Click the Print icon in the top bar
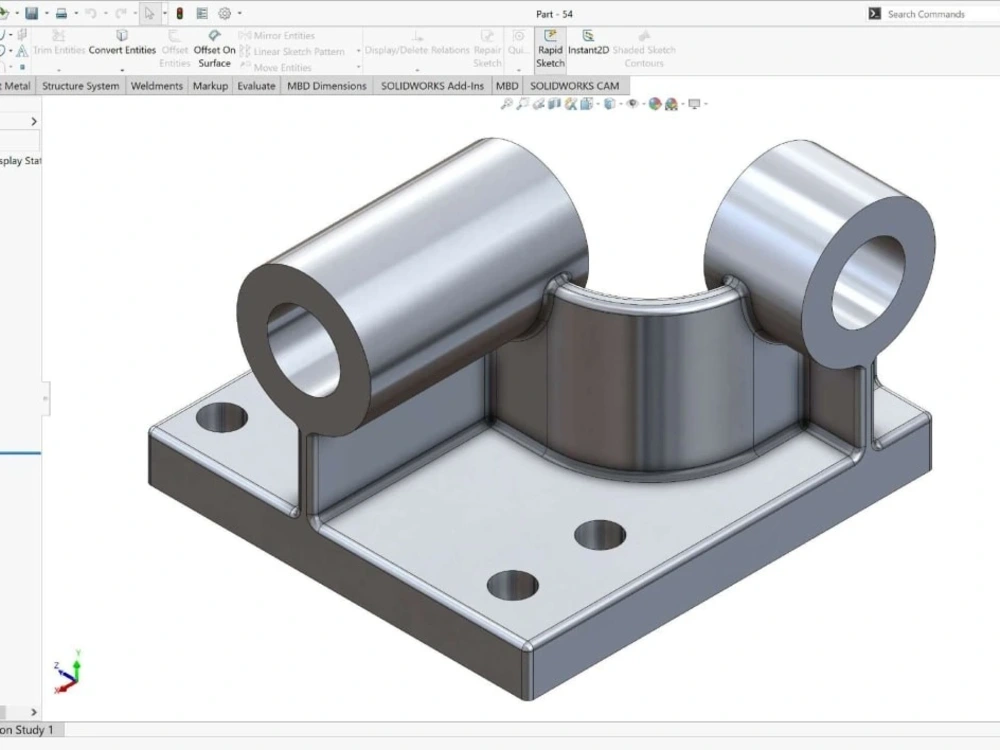1000x750 pixels. [x=61, y=13]
